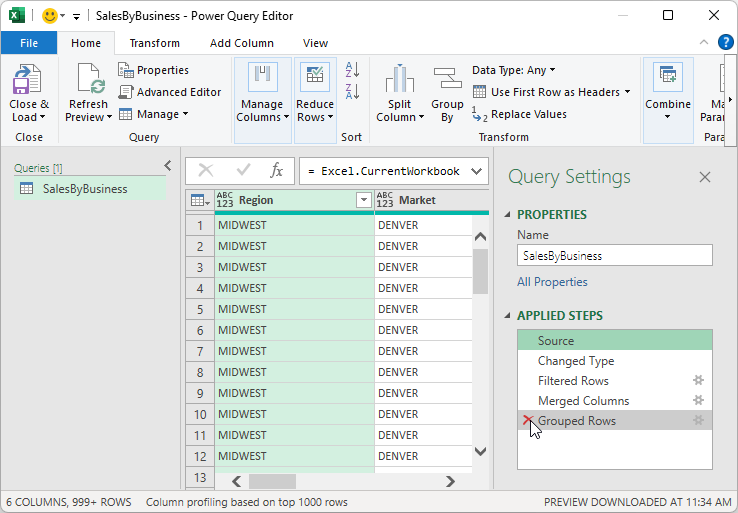The height and width of the screenshot is (513, 738).
Task: Sort descending Z to A
Action: pos(352,91)
